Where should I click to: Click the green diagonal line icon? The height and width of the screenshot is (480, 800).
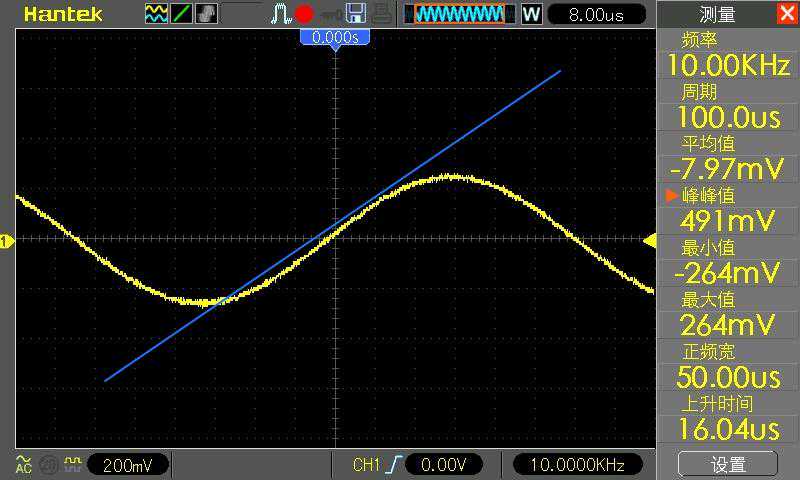pyautogui.click(x=181, y=14)
